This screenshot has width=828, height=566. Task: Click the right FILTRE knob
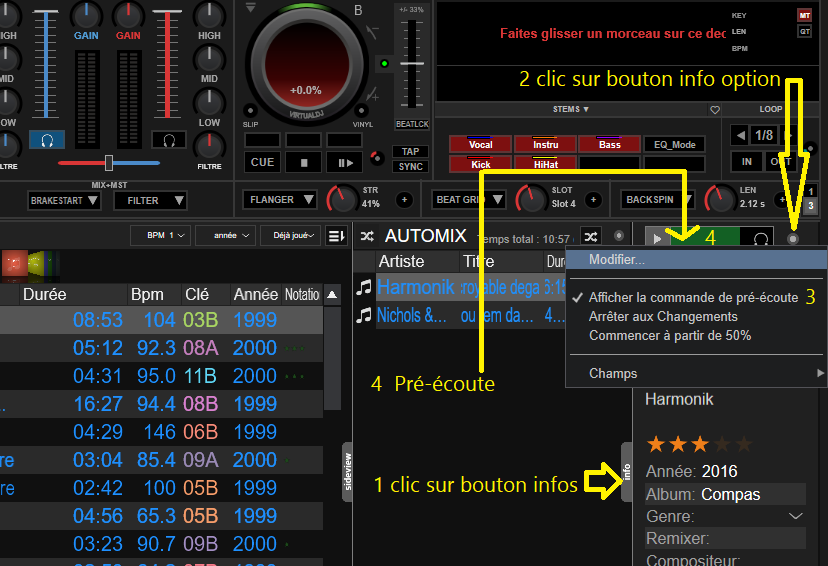tap(209, 145)
